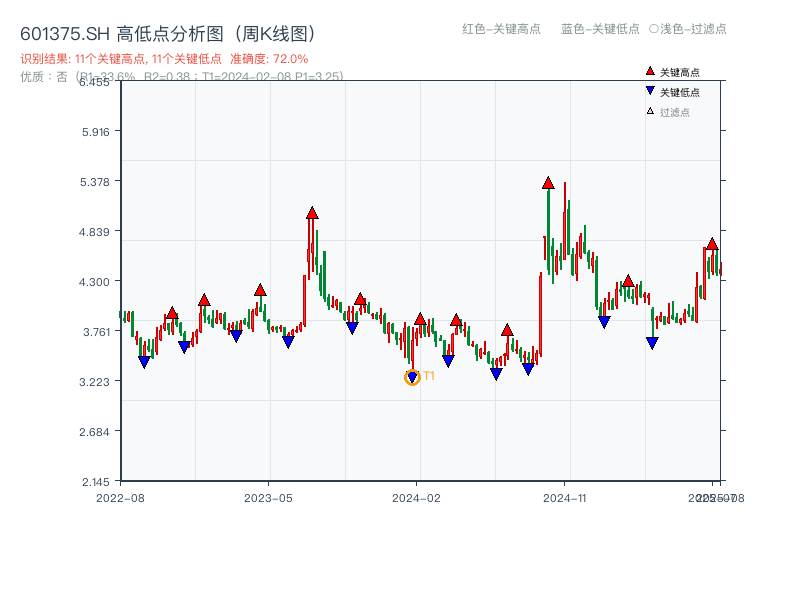Viewport: 800px width, 600px height.
Task: Click the last blue low-point marker near 2024-11
Action: [652, 343]
